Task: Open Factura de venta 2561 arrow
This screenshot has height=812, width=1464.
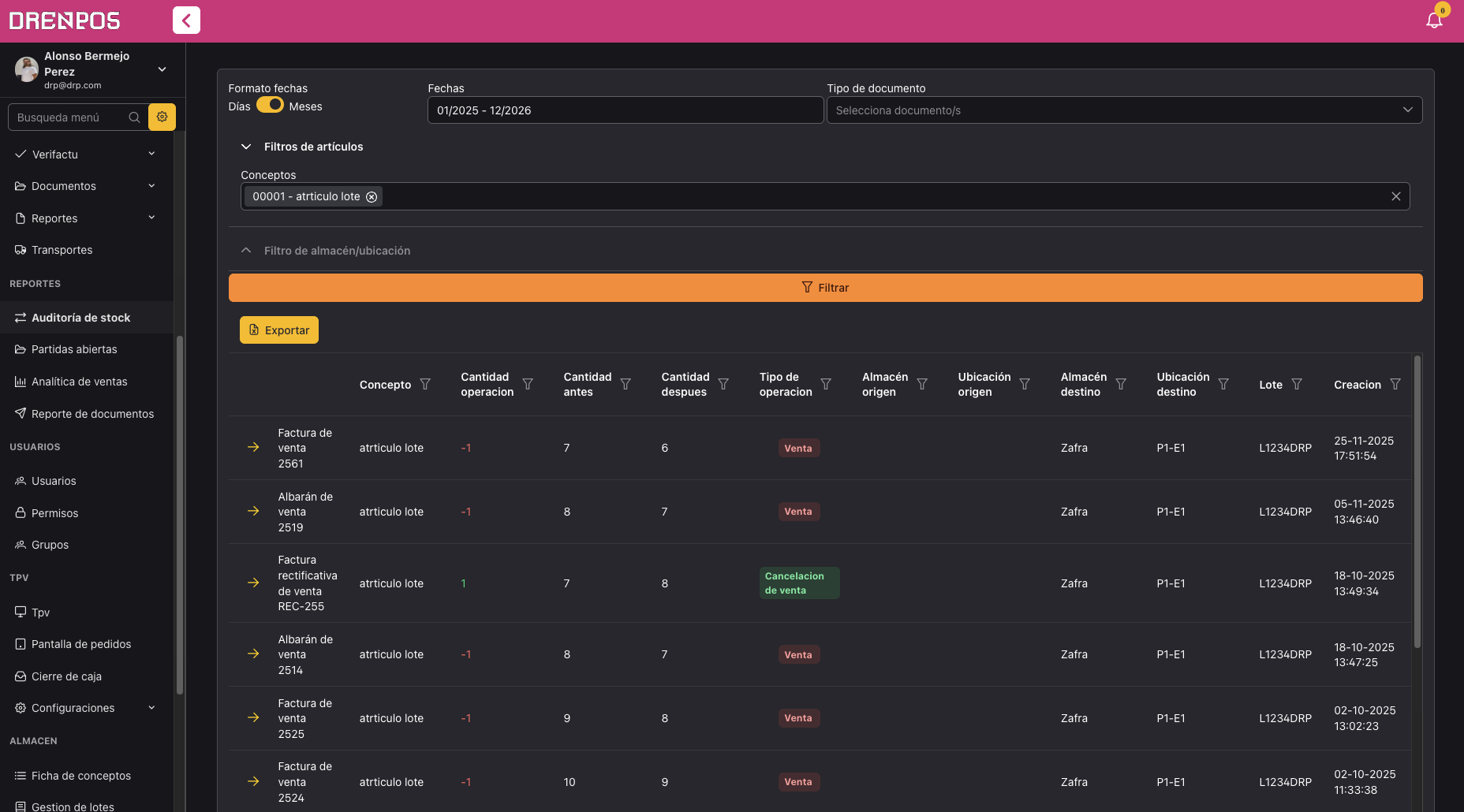Action: tap(253, 447)
